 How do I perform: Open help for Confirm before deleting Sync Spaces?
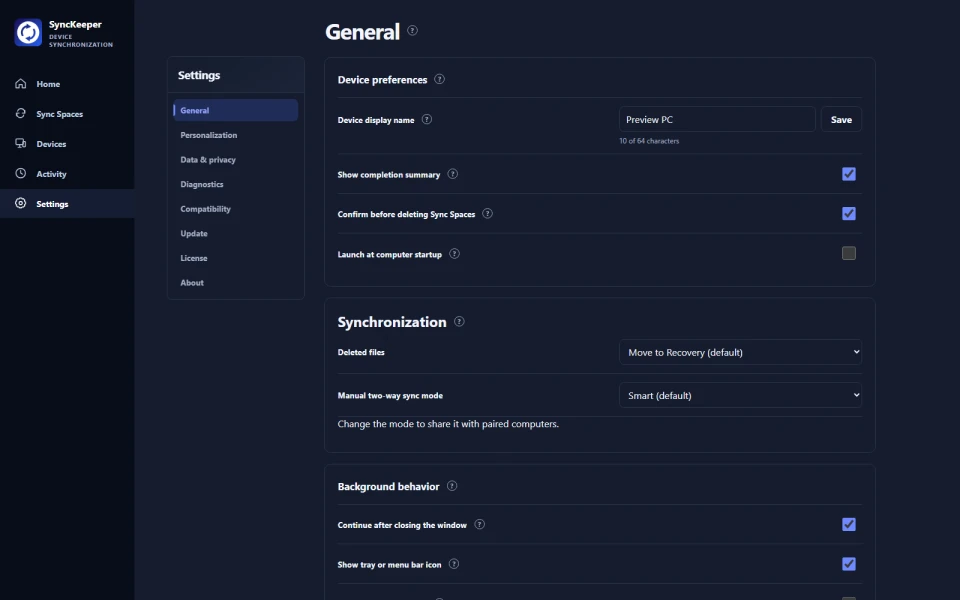click(x=487, y=214)
